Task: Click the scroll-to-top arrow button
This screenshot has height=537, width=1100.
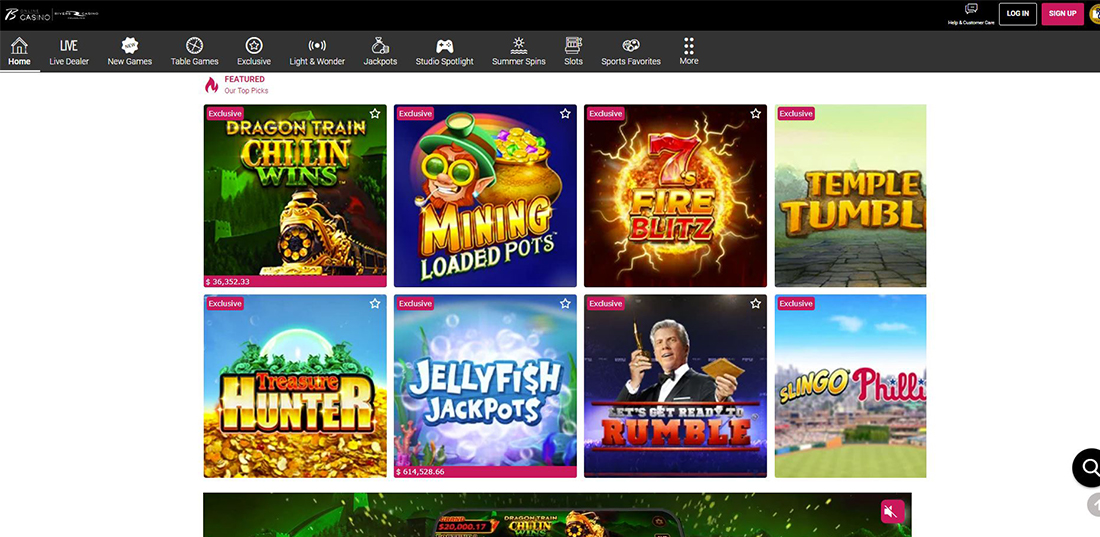Action: pyautogui.click(x=1094, y=504)
